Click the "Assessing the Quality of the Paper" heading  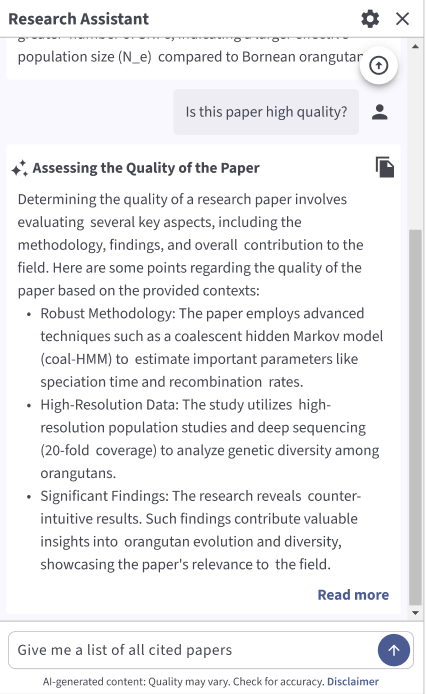coord(146,168)
